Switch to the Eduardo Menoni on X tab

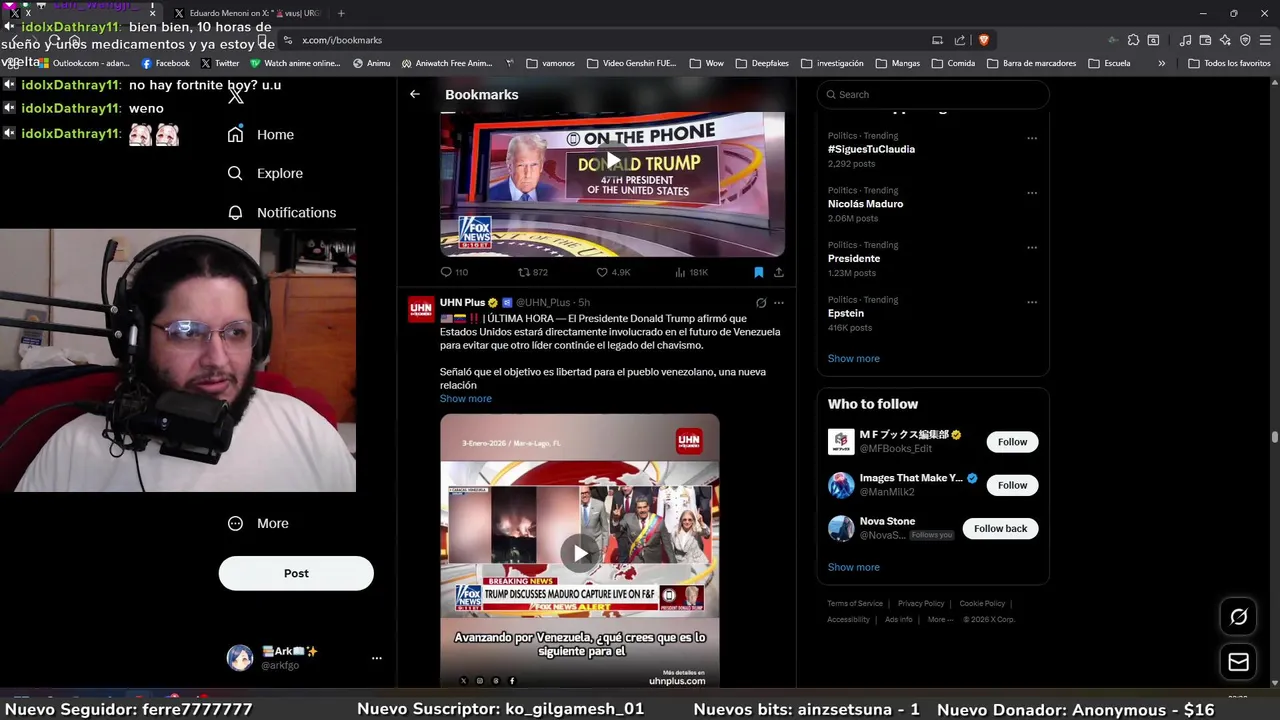coord(250,13)
